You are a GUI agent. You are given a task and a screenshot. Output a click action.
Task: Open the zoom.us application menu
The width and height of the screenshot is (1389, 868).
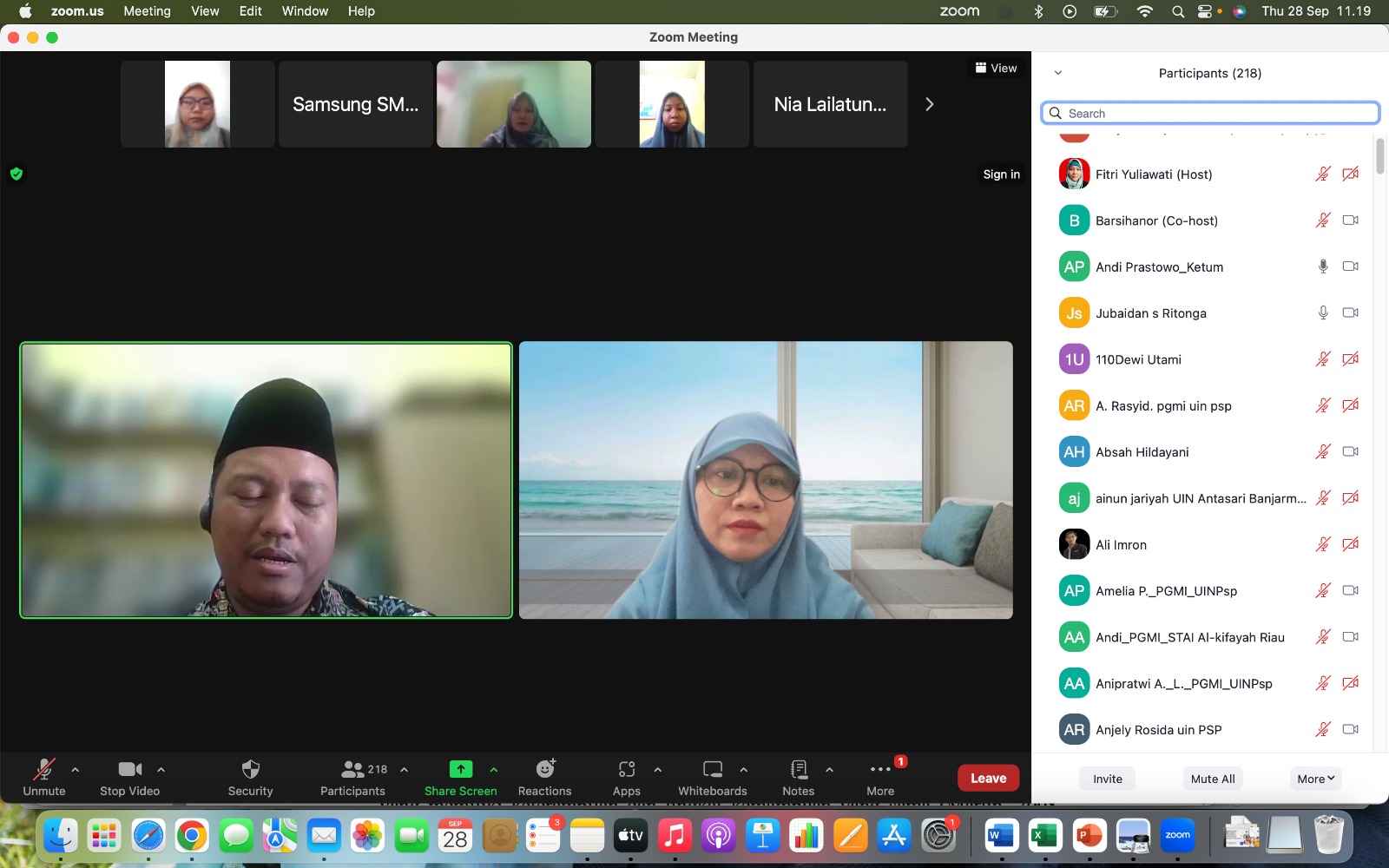tap(77, 11)
